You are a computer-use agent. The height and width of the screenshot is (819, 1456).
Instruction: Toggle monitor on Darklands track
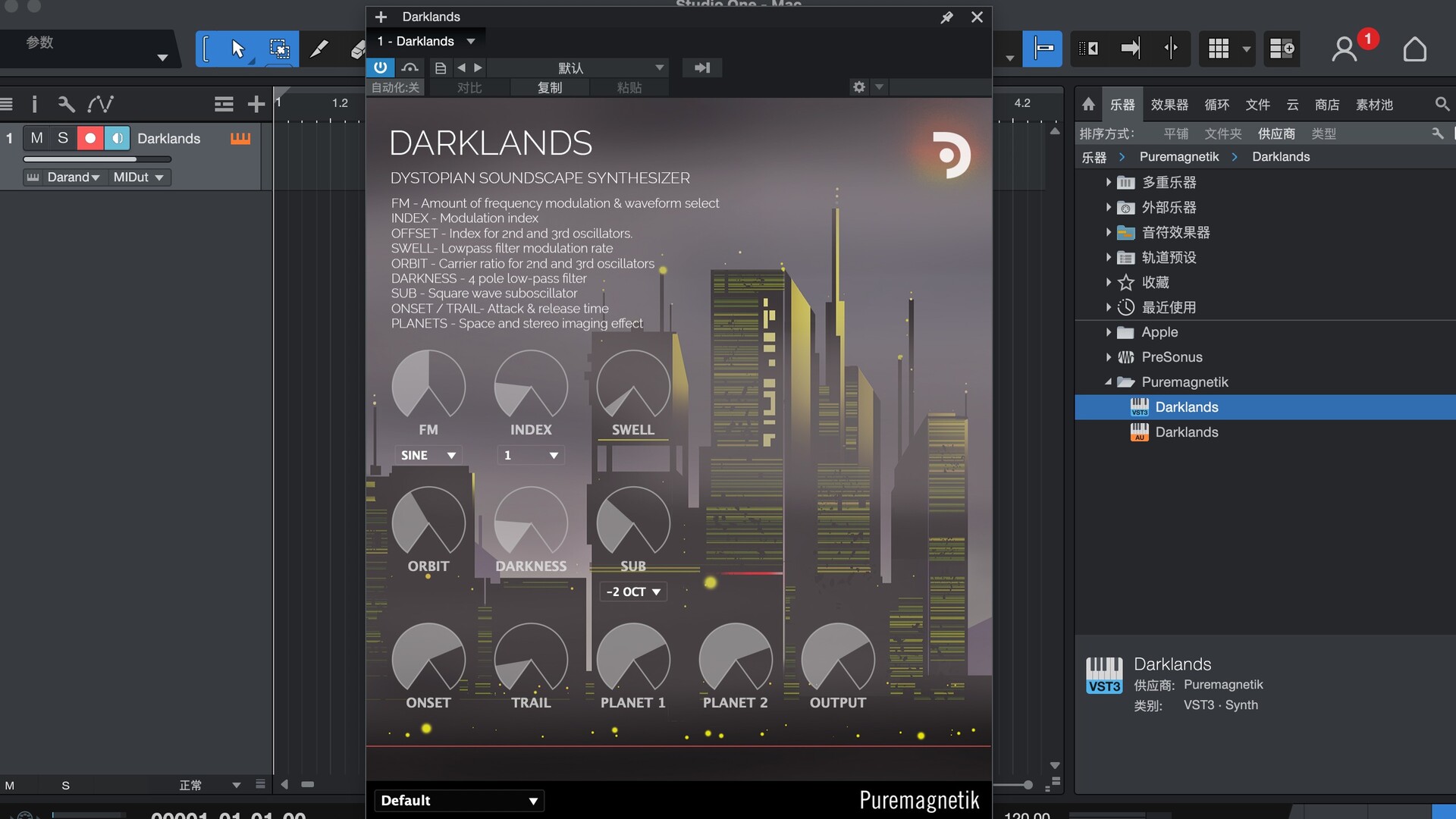point(117,138)
